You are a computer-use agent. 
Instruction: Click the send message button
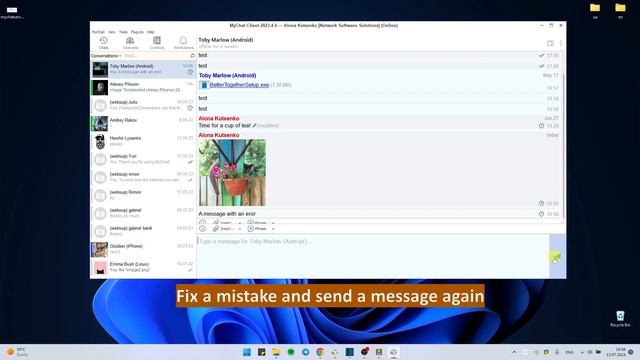[x=557, y=256]
